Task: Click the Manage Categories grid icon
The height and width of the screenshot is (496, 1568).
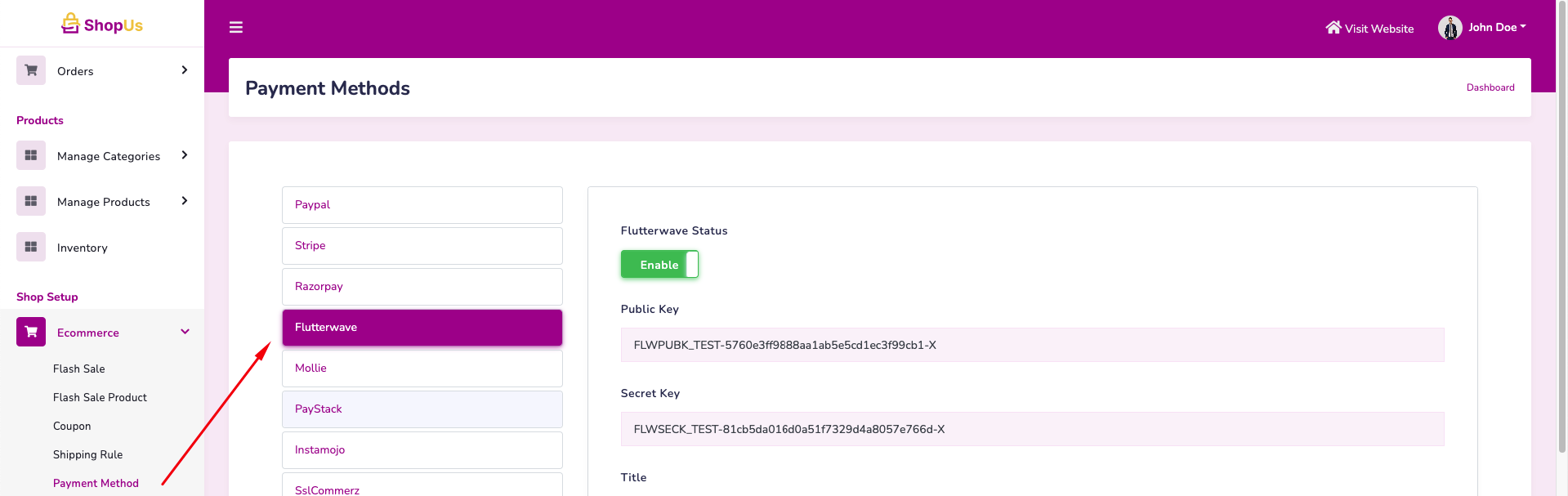Action: 31,155
